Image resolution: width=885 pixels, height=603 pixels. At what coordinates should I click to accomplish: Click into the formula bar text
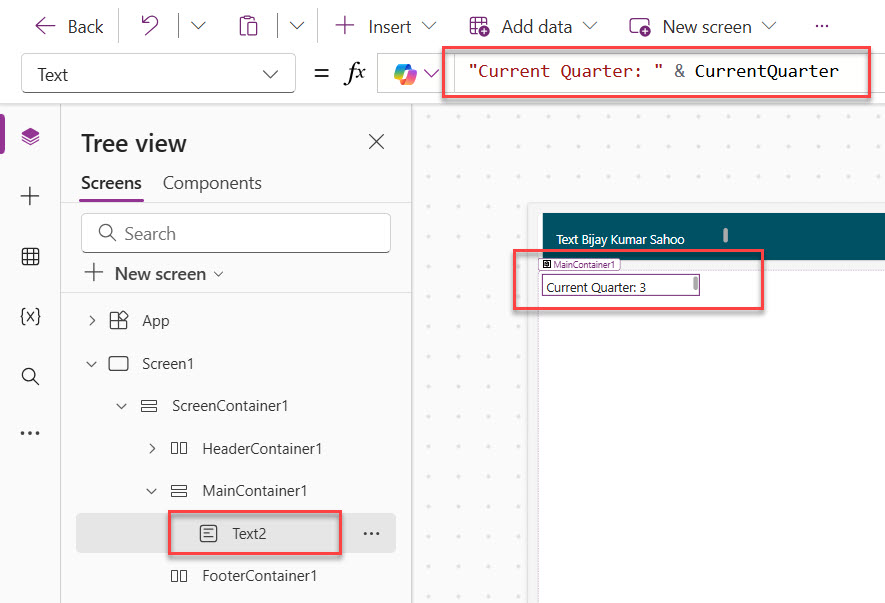[654, 71]
